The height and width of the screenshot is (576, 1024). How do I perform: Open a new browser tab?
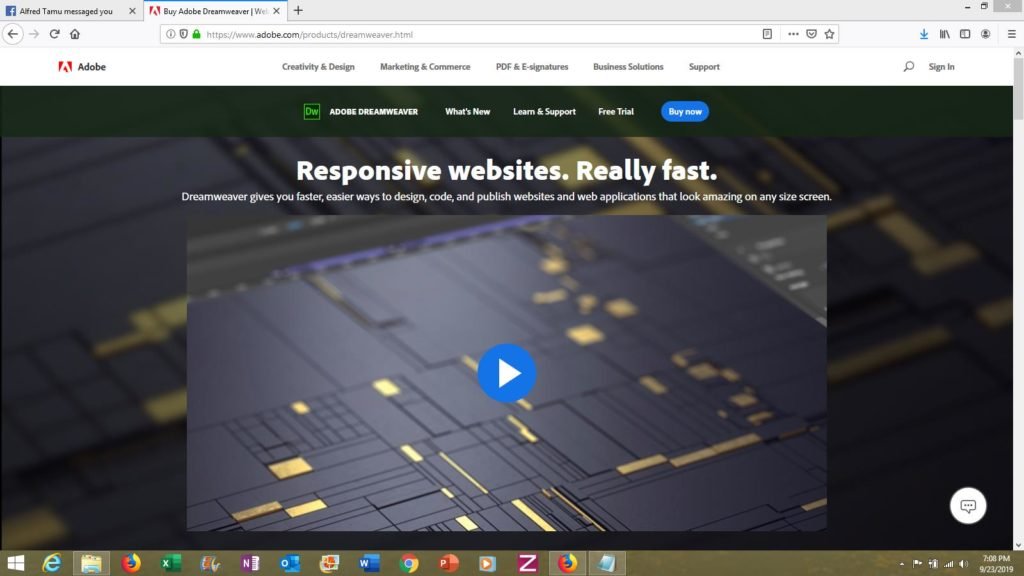(298, 10)
